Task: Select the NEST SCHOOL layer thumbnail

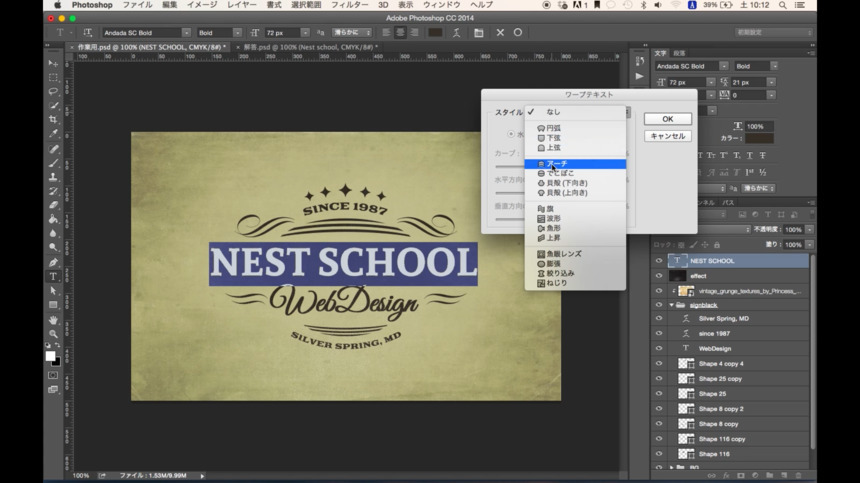Action: pos(677,261)
